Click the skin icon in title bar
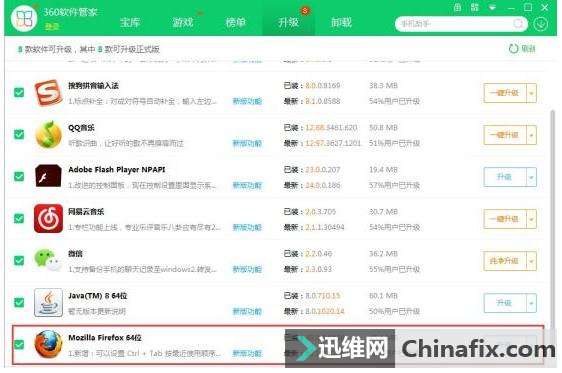The width and height of the screenshot is (562, 373). 457,7
